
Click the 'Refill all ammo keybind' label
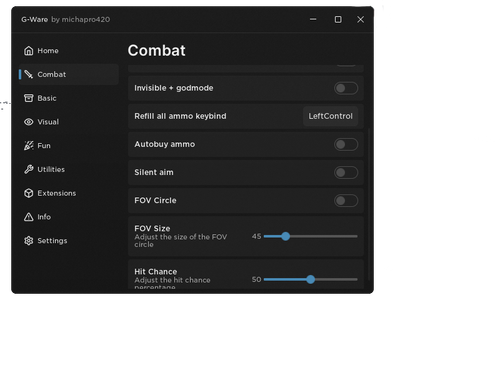point(180,116)
